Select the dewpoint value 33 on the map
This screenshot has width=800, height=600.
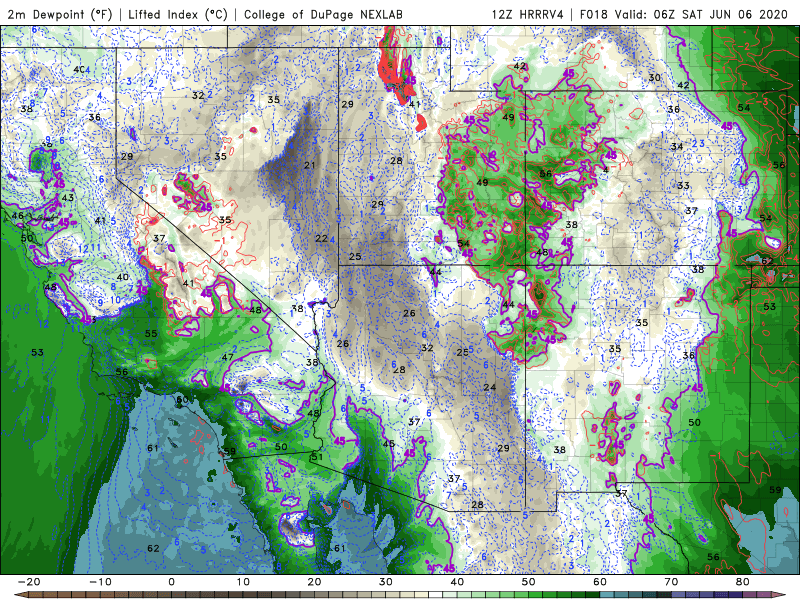[x=683, y=185]
